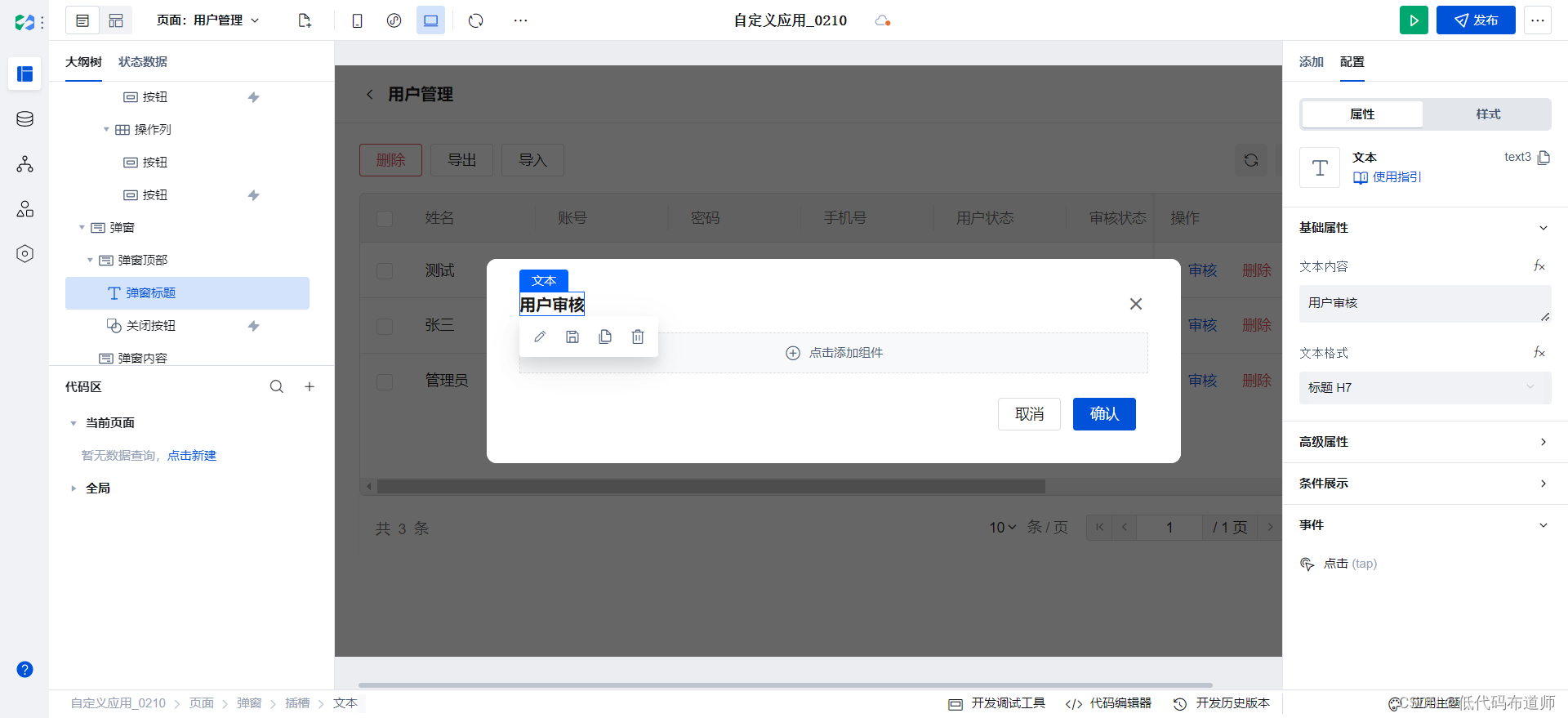Click the canvas horizontal scrollbar at bottom
The width and height of the screenshot is (1568, 718).
coord(785,685)
